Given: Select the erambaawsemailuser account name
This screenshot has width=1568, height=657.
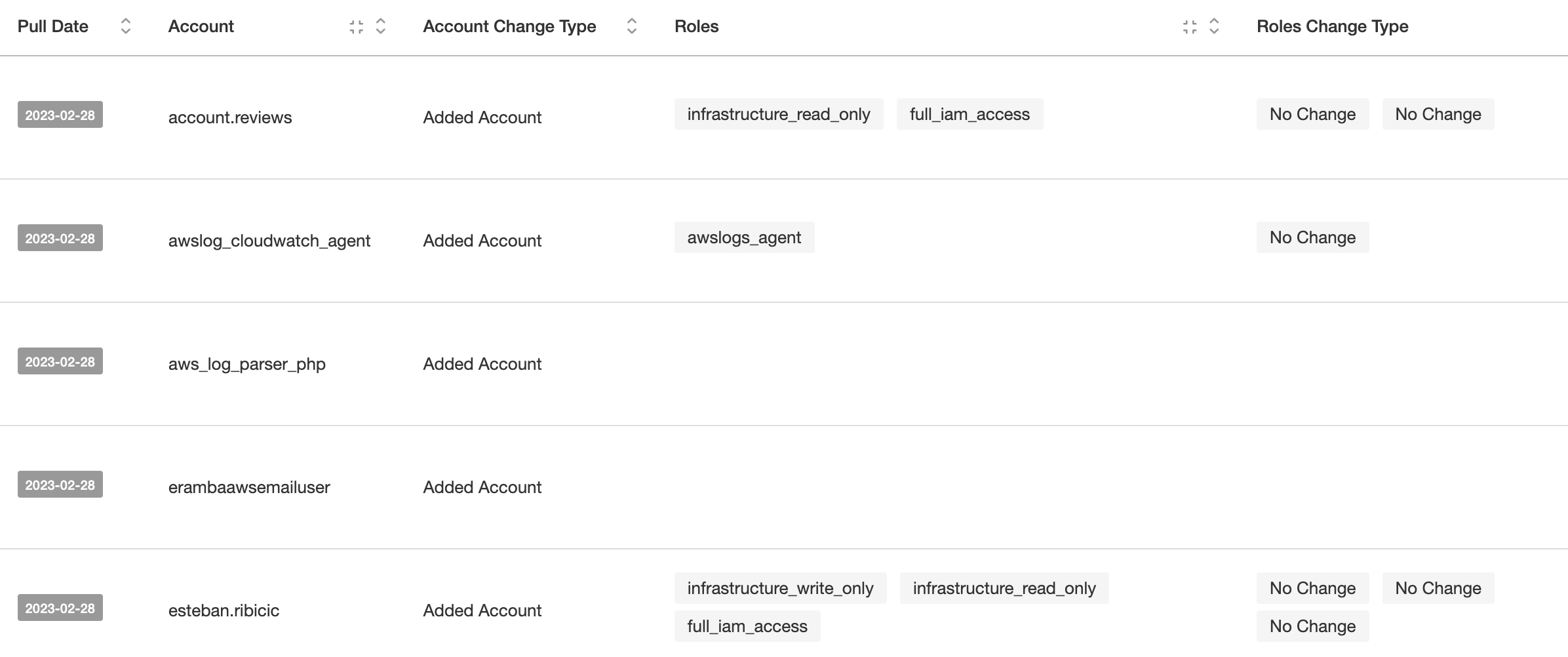Looking at the screenshot, I should pos(249,487).
